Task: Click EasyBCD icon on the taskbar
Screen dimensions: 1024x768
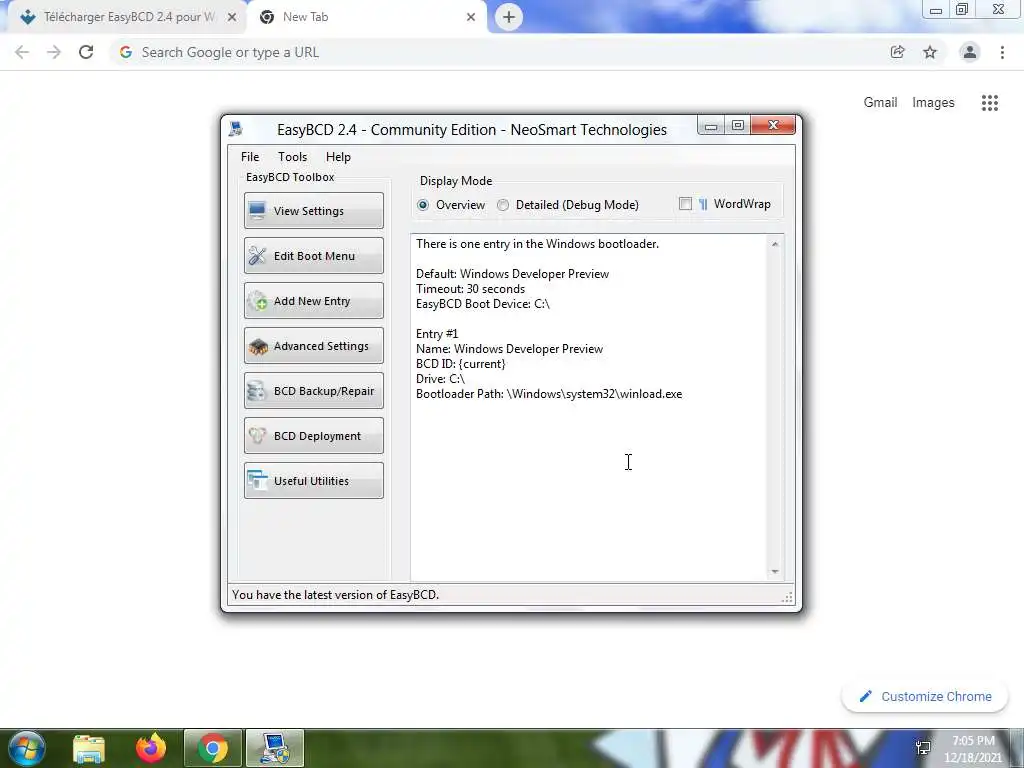Action: pos(274,748)
